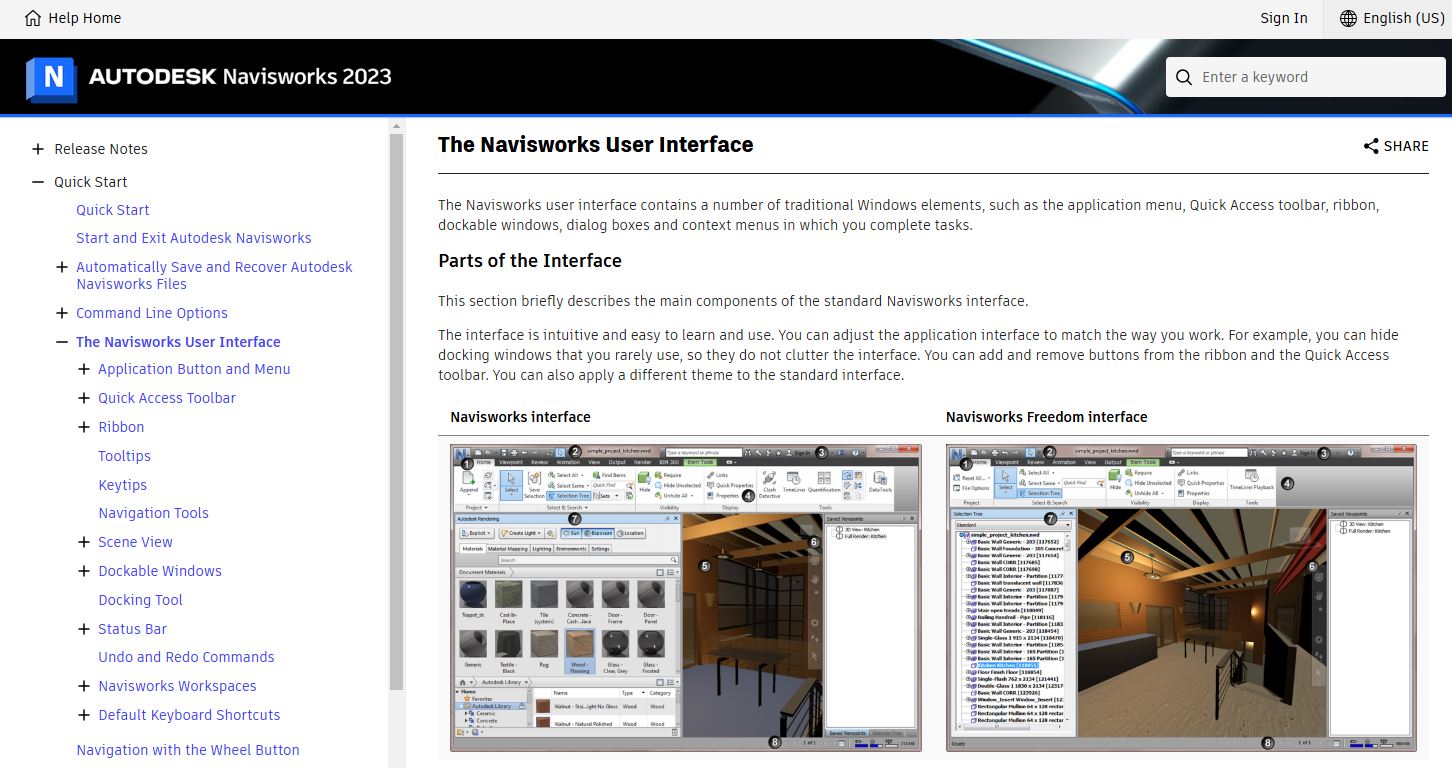The image size is (1452, 768).
Task: Expand Default Keyboard Shortcuts node
Action: click(x=84, y=715)
